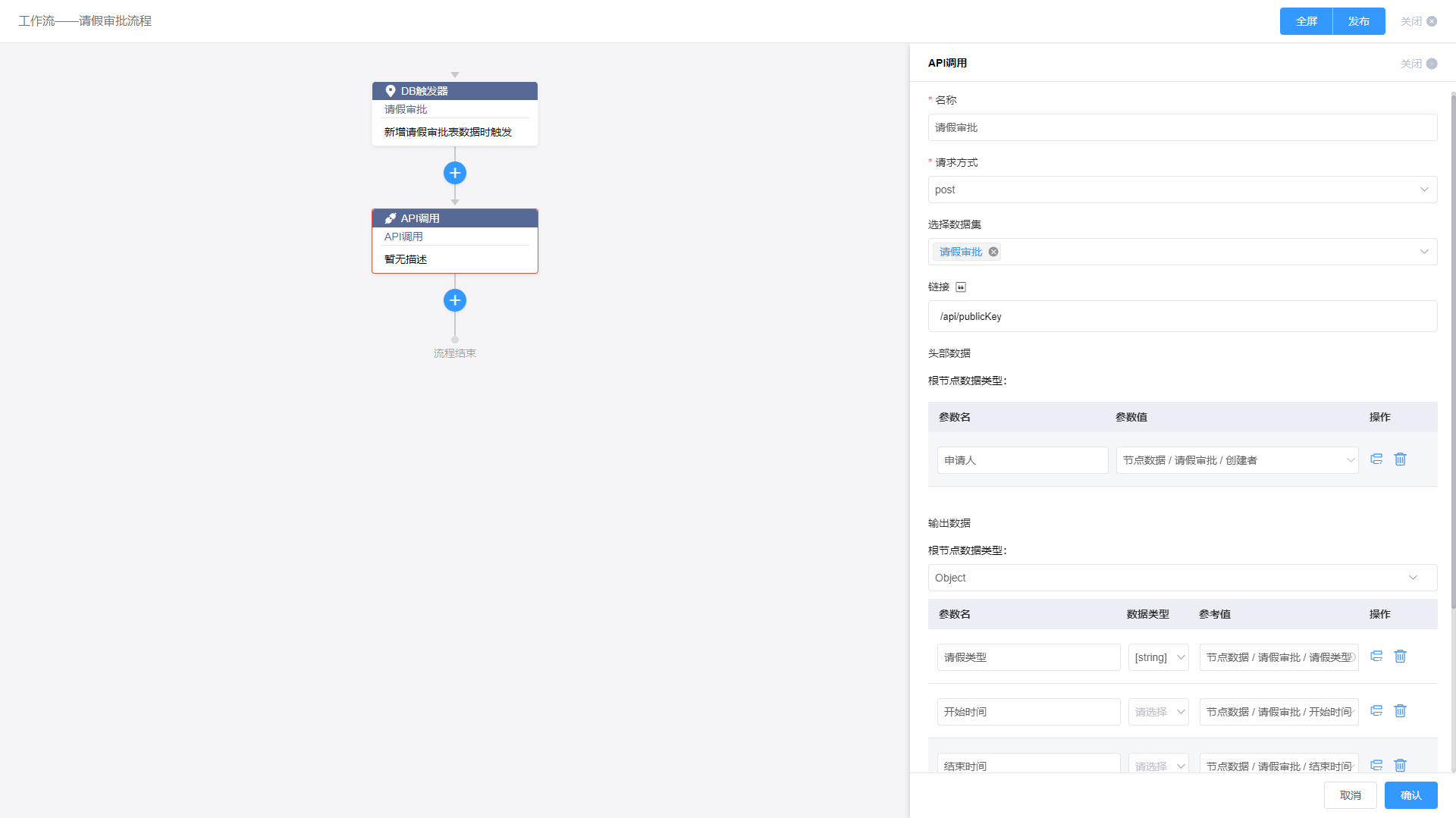Click the side panel vertical scrollbar

point(1453,350)
